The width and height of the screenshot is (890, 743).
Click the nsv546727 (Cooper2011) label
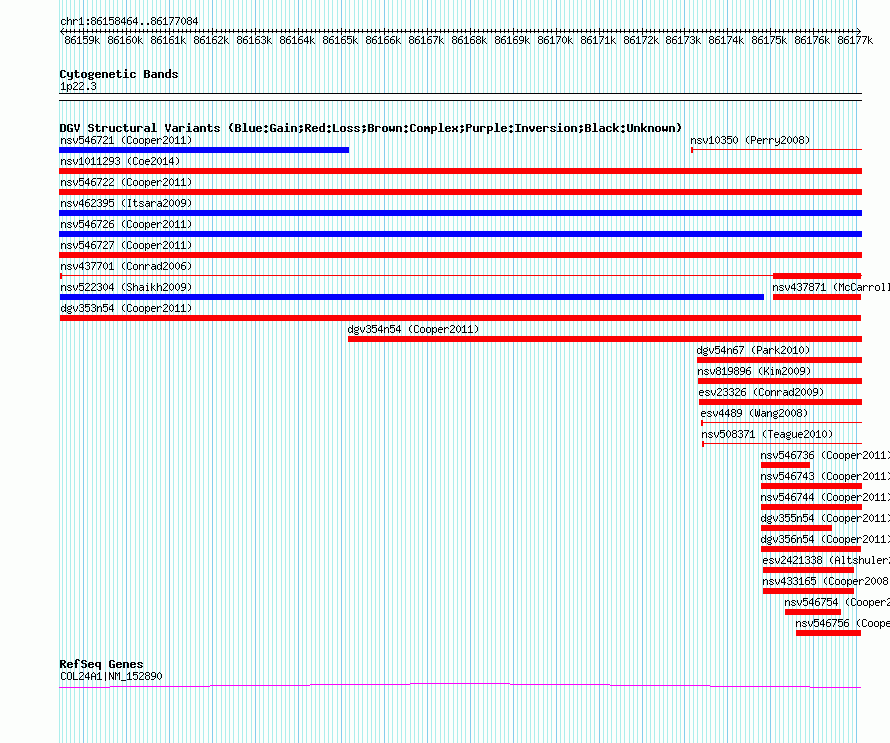pos(126,245)
